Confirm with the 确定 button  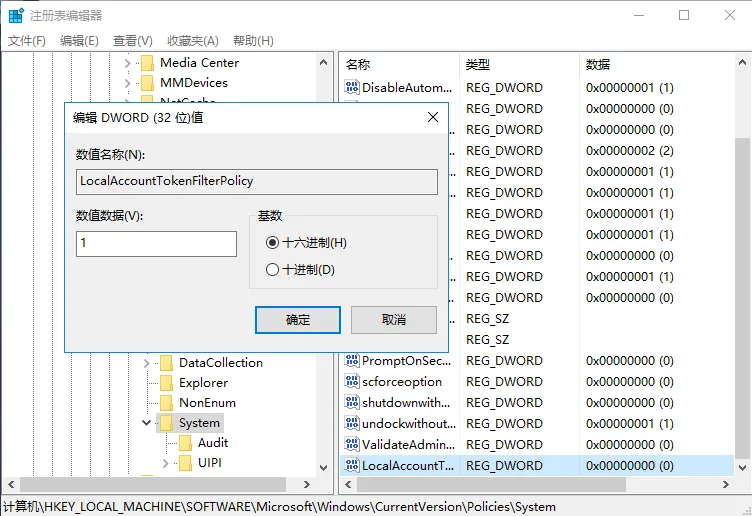pos(298,320)
